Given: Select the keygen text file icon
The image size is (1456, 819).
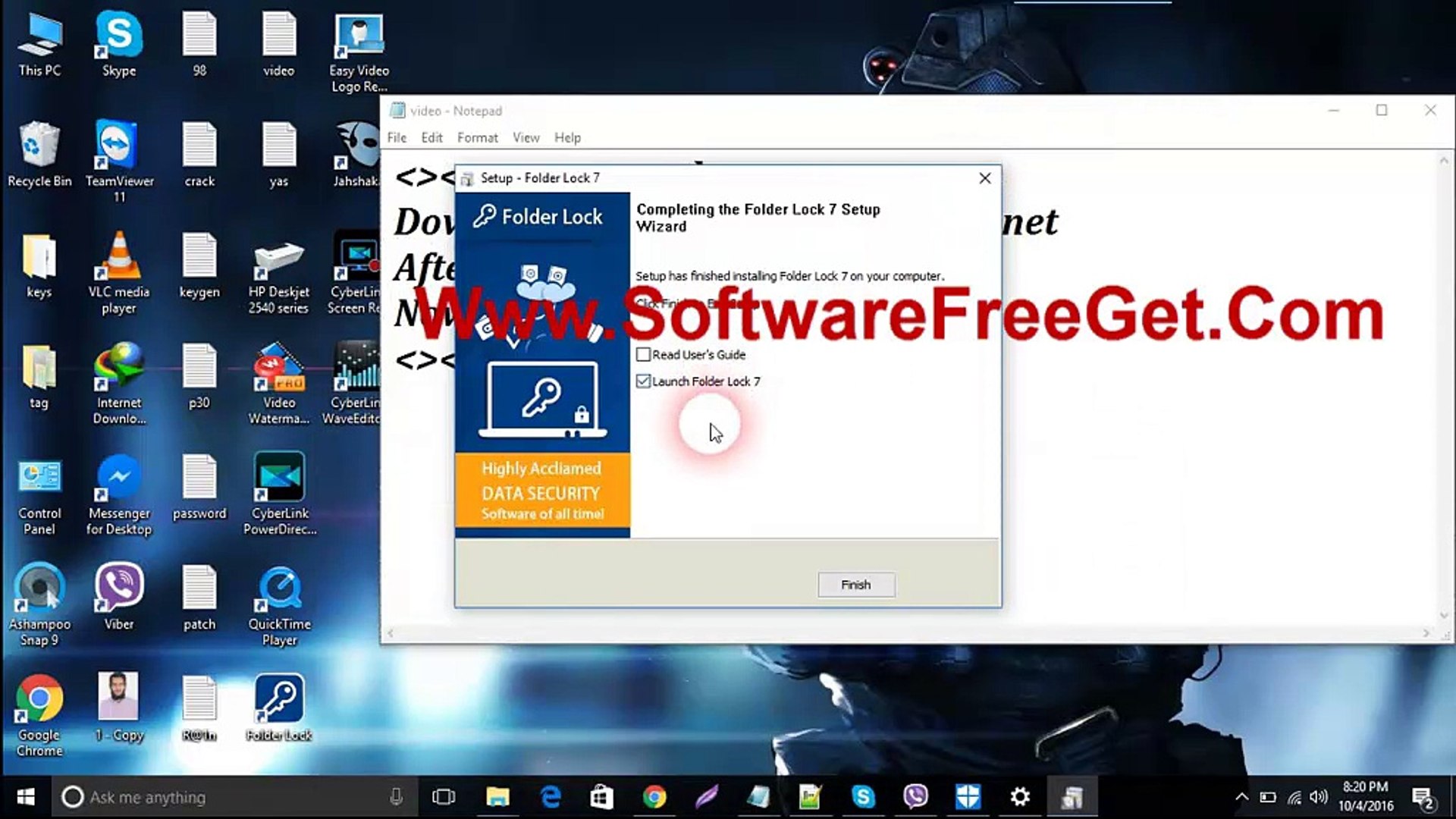Looking at the screenshot, I should [199, 265].
